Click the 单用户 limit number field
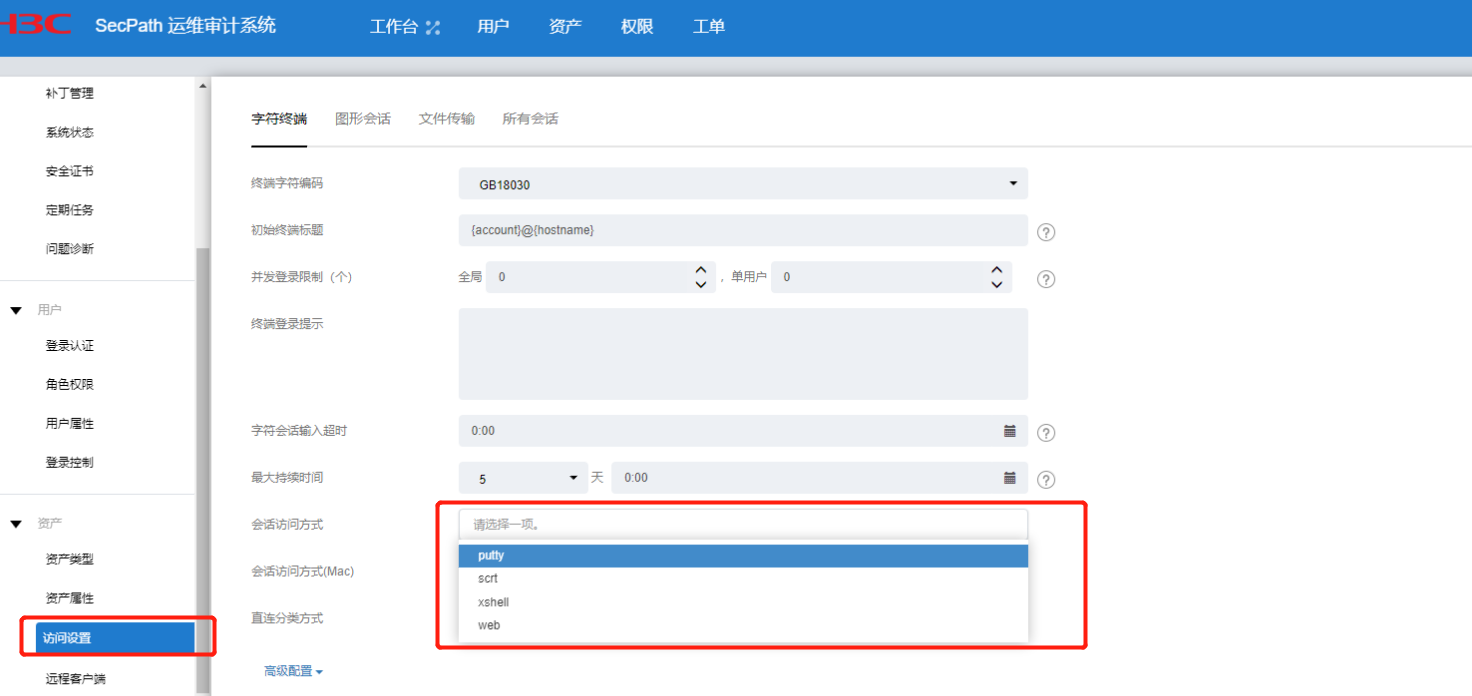Image resolution: width=1472 pixels, height=696 pixels. (892, 277)
